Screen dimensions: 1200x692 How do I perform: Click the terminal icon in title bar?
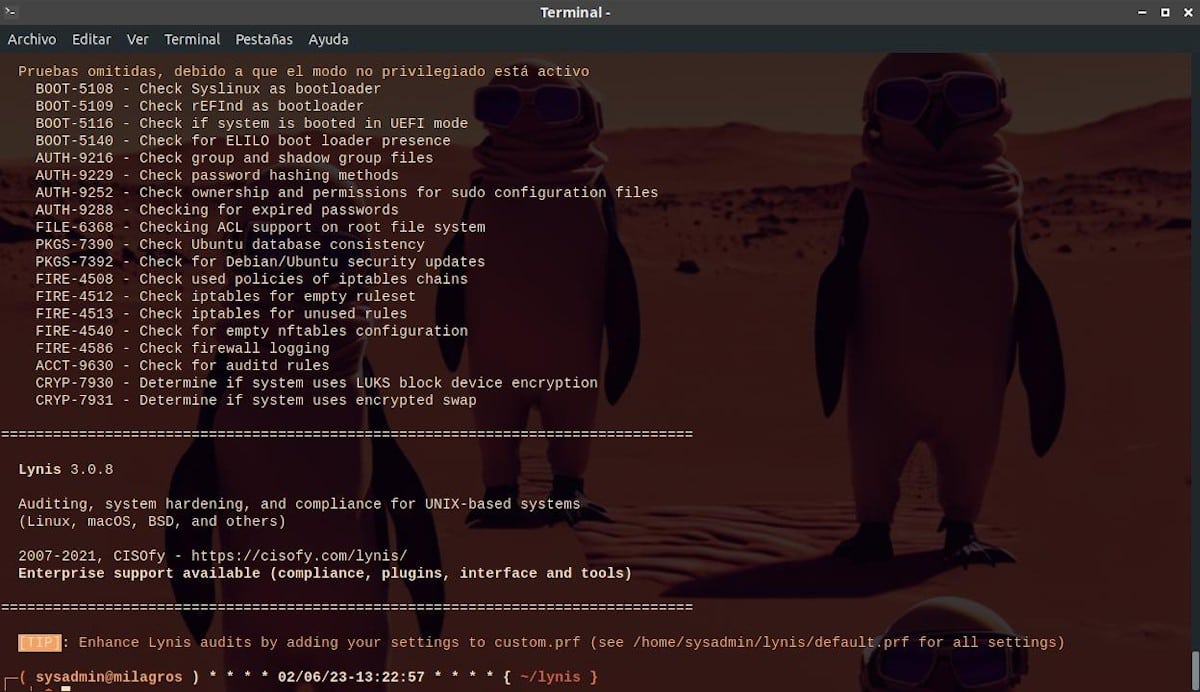(x=11, y=12)
